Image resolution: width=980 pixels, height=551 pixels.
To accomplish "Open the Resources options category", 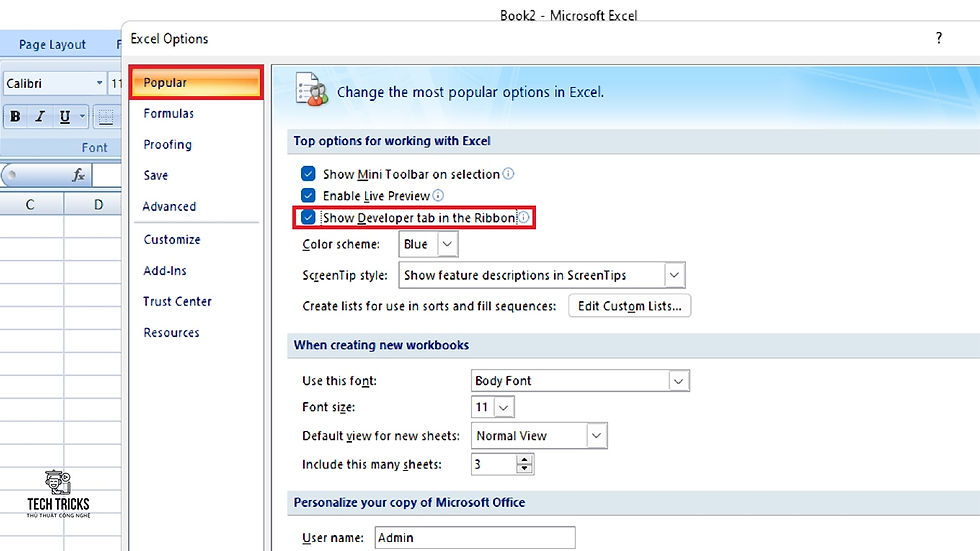I will [x=171, y=332].
